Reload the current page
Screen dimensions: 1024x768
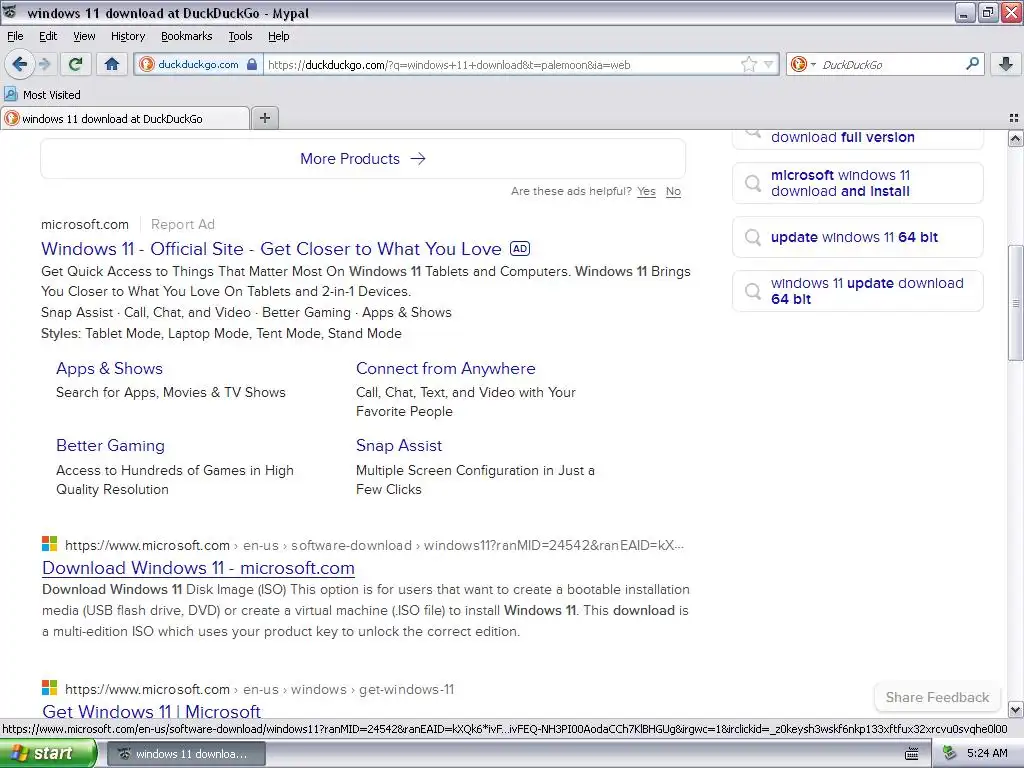pos(76,64)
